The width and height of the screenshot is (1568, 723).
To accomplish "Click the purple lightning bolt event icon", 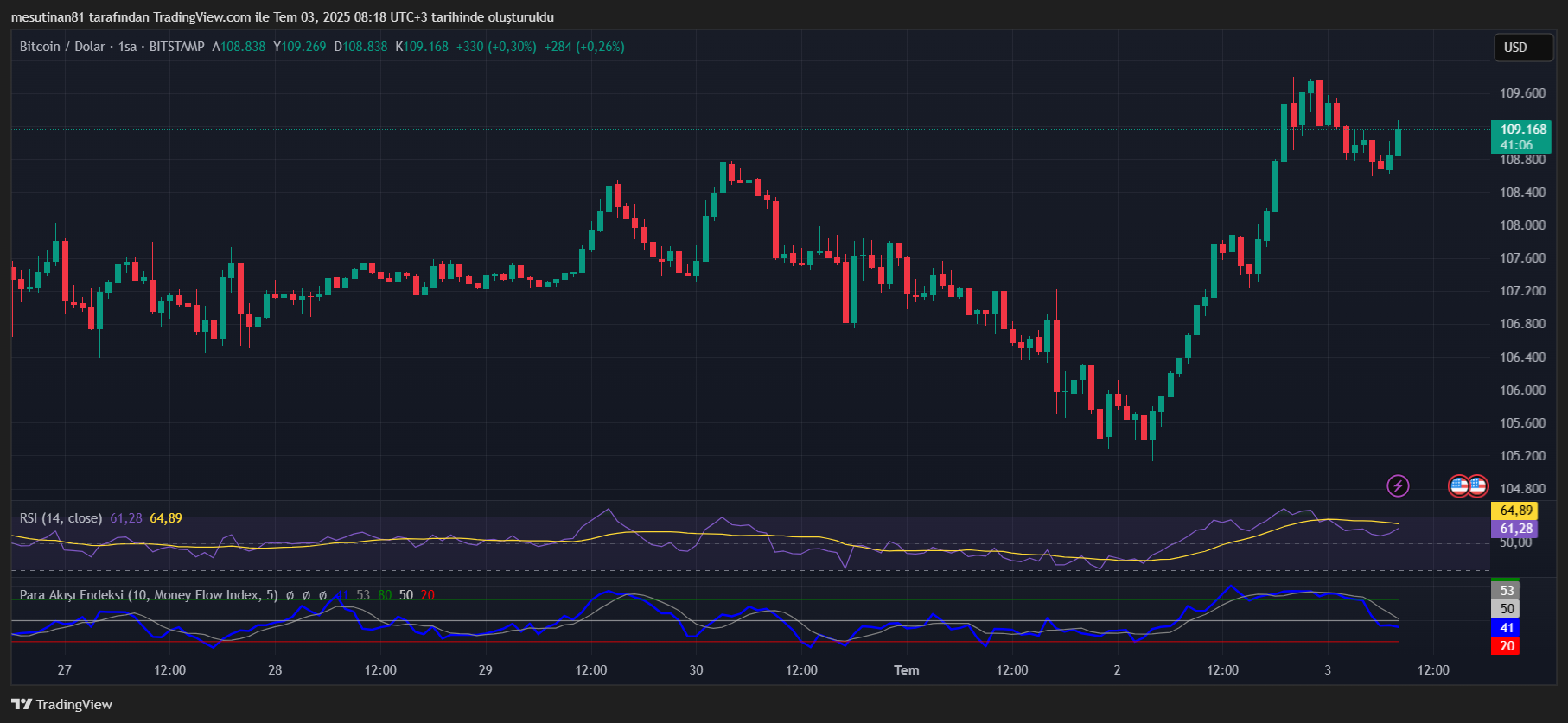I will point(1398,486).
